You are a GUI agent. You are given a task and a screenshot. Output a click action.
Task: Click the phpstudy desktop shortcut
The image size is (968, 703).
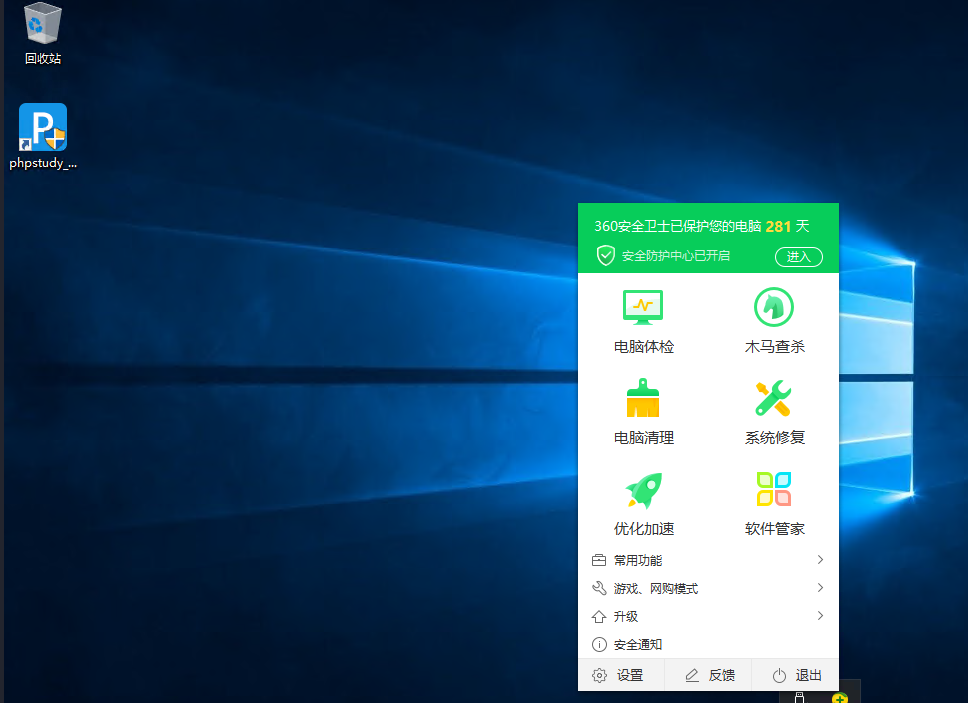point(43,128)
